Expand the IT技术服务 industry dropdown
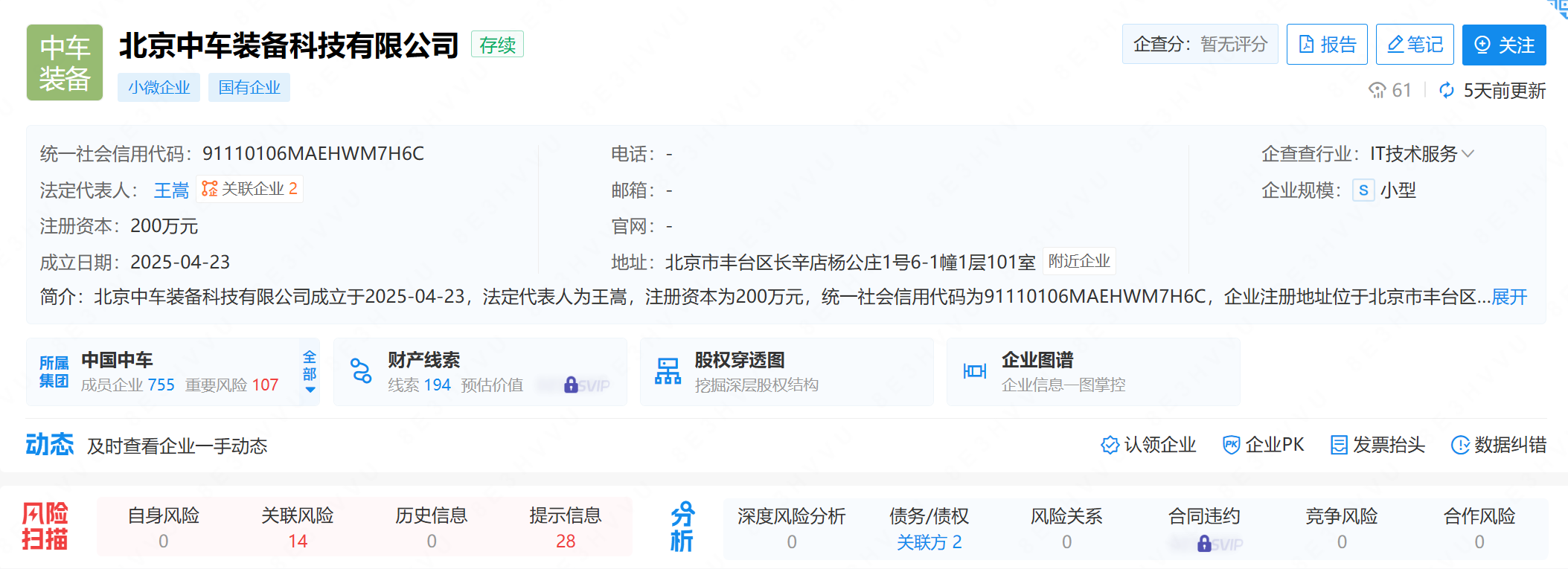Image resolution: width=1568 pixels, height=569 pixels. (1467, 154)
